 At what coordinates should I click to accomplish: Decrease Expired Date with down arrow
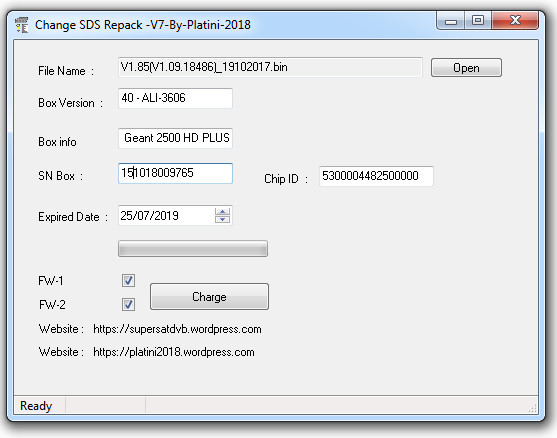tap(222, 219)
